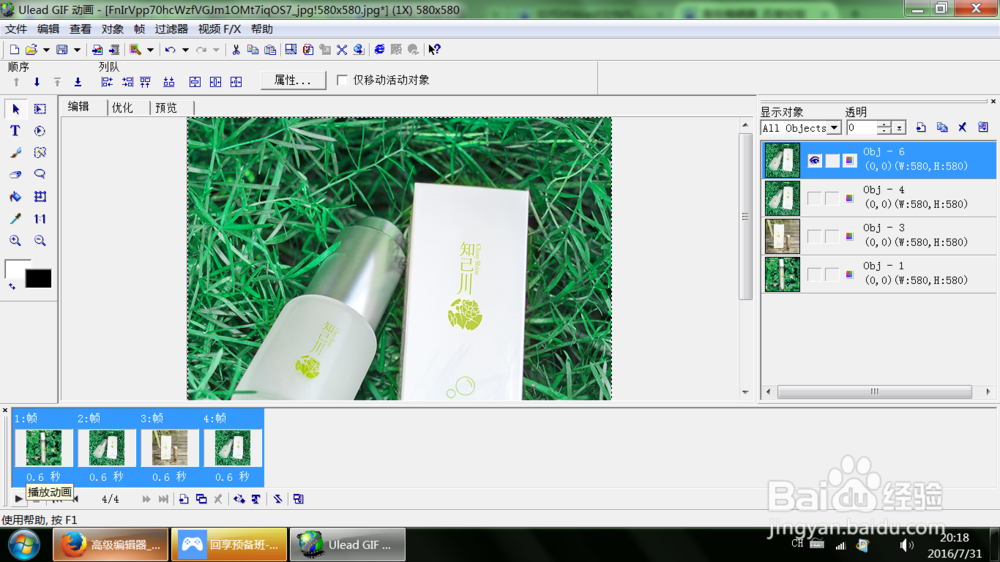1000x562 pixels.
Task: Choose the eyedropper tool
Action: point(15,219)
